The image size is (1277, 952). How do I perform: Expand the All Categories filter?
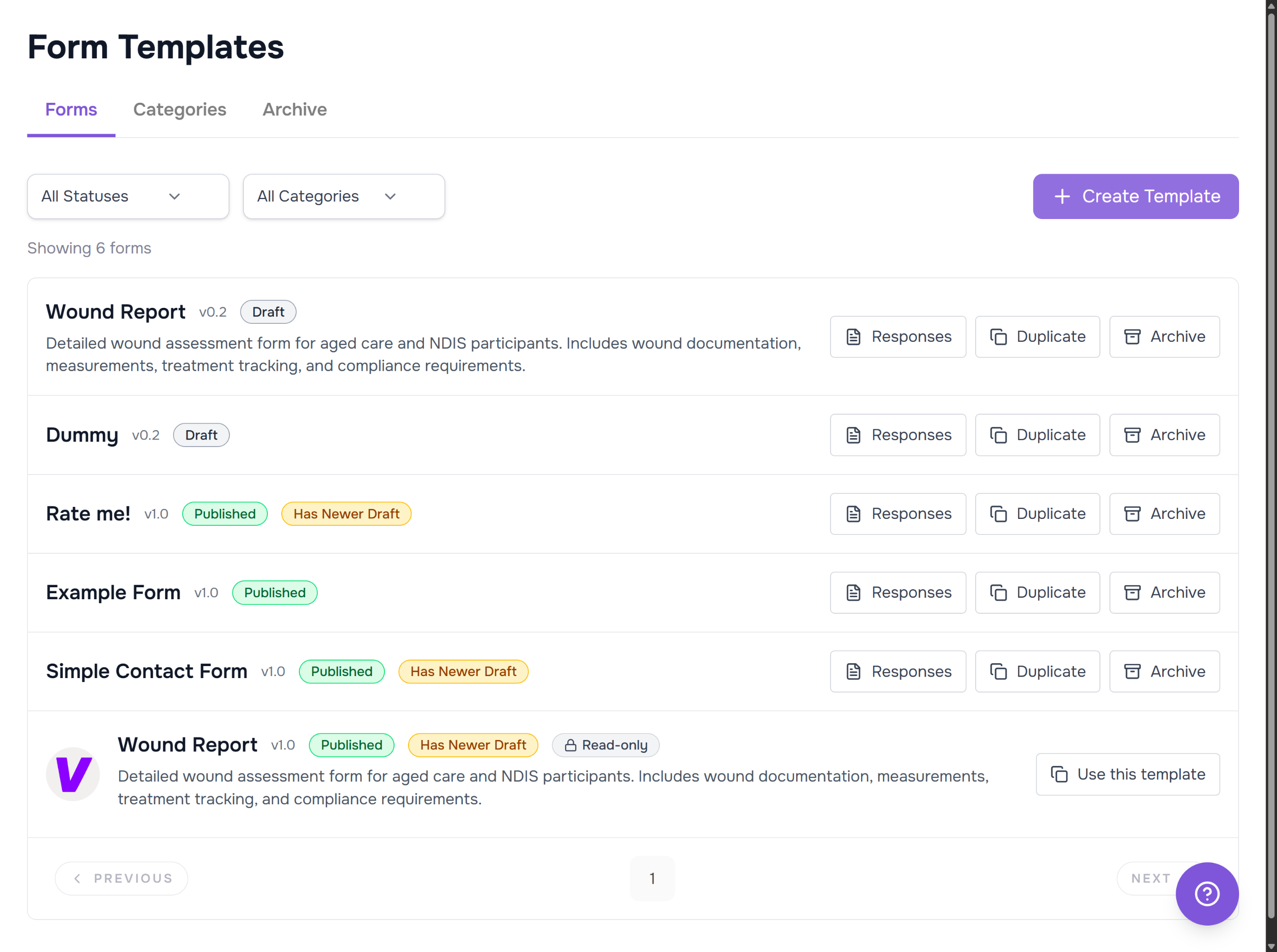pyautogui.click(x=343, y=197)
